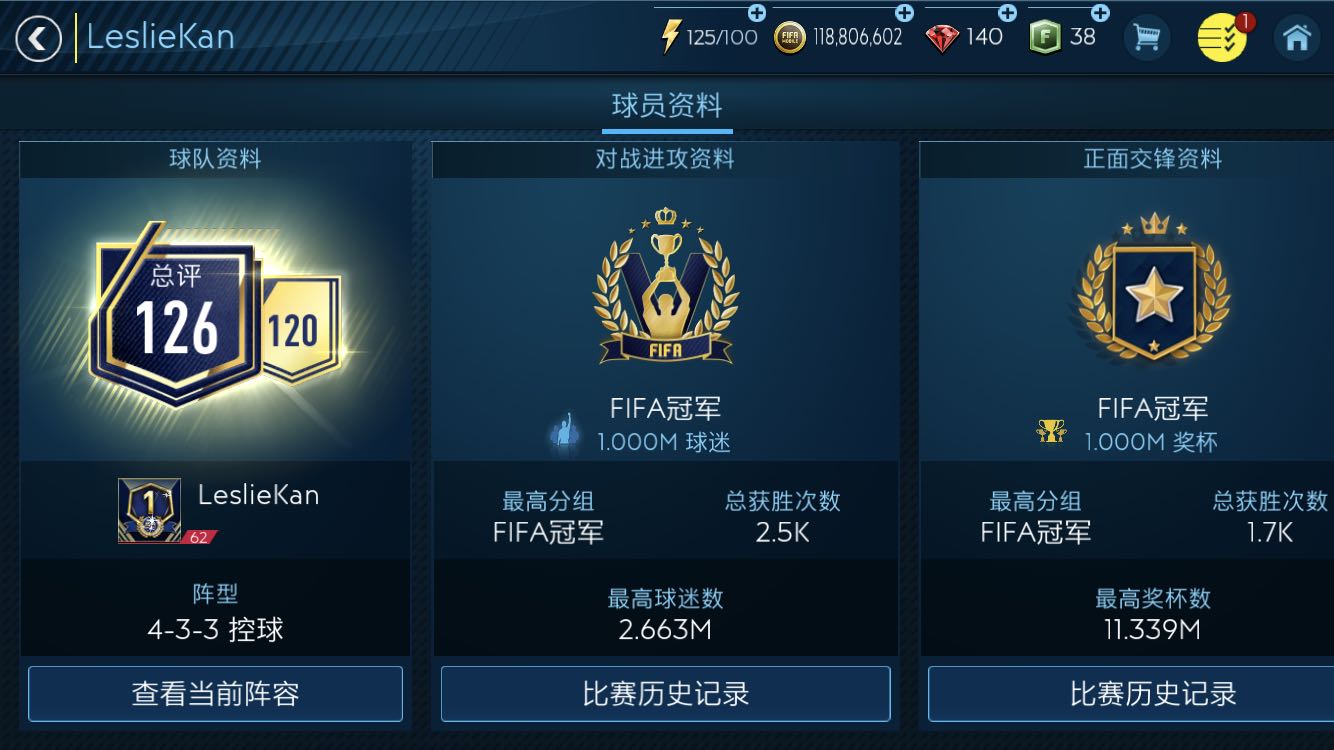1334x750 pixels.
Task: Open the shopping cart store
Action: pyautogui.click(x=1147, y=38)
